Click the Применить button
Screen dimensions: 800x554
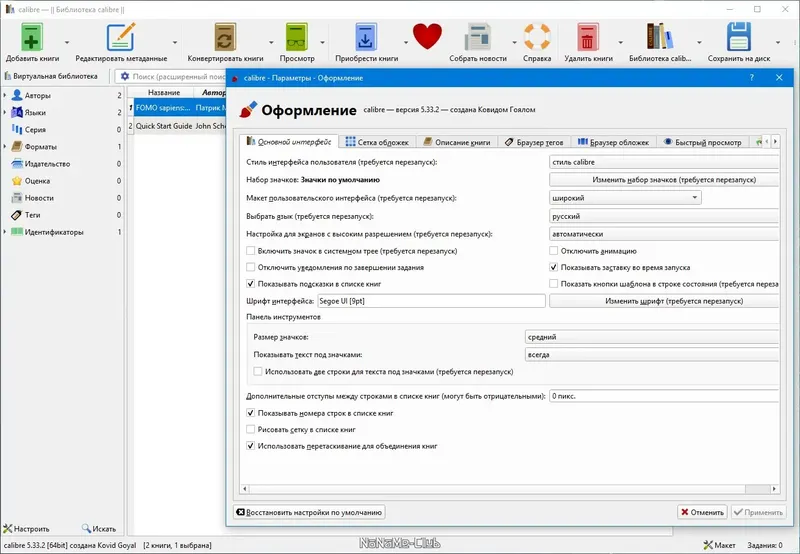[x=758, y=512]
